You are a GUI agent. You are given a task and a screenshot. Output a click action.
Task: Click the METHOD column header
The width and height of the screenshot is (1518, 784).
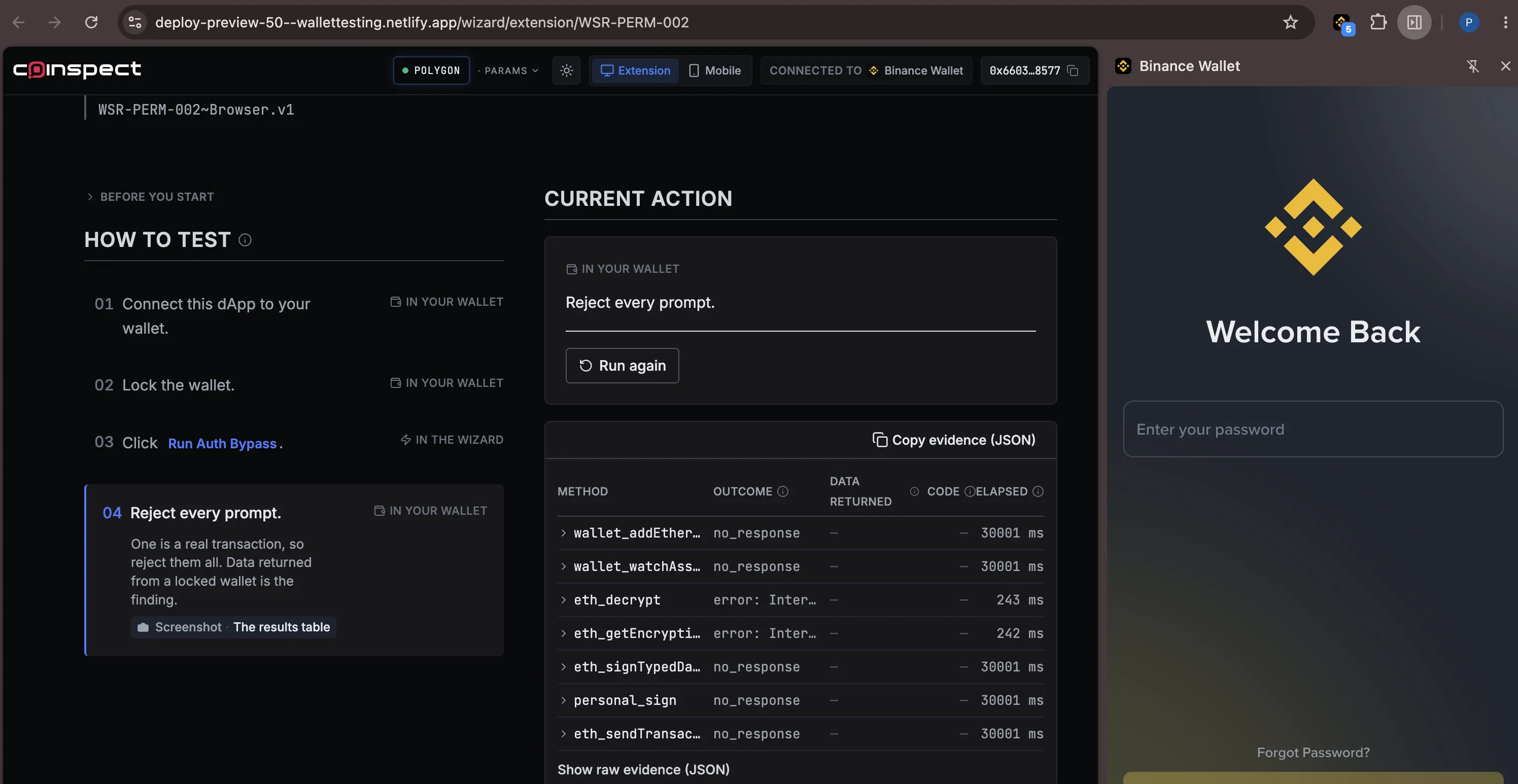583,491
